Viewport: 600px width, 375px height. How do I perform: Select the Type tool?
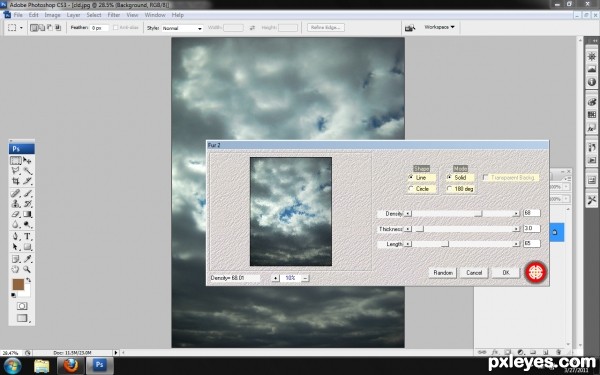point(27,236)
